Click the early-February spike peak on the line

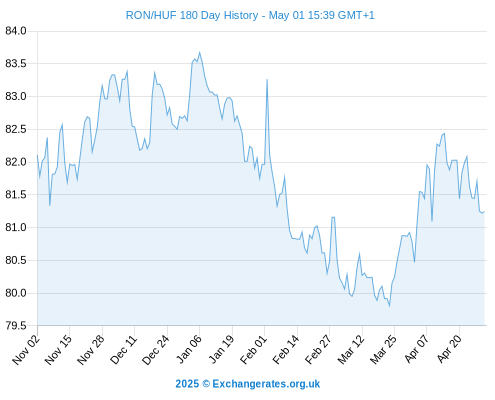pos(267,79)
